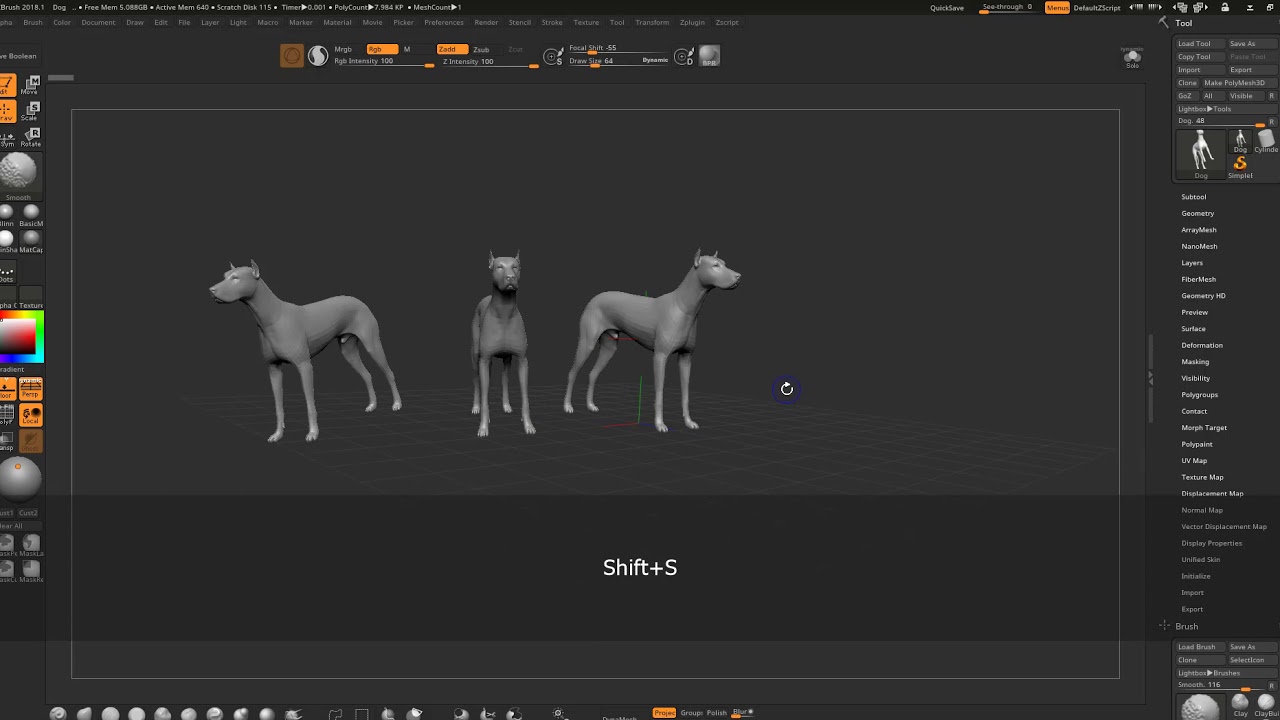The height and width of the screenshot is (720, 1280).
Task: Select the Cylinder tool thumbnail
Action: click(1266, 140)
